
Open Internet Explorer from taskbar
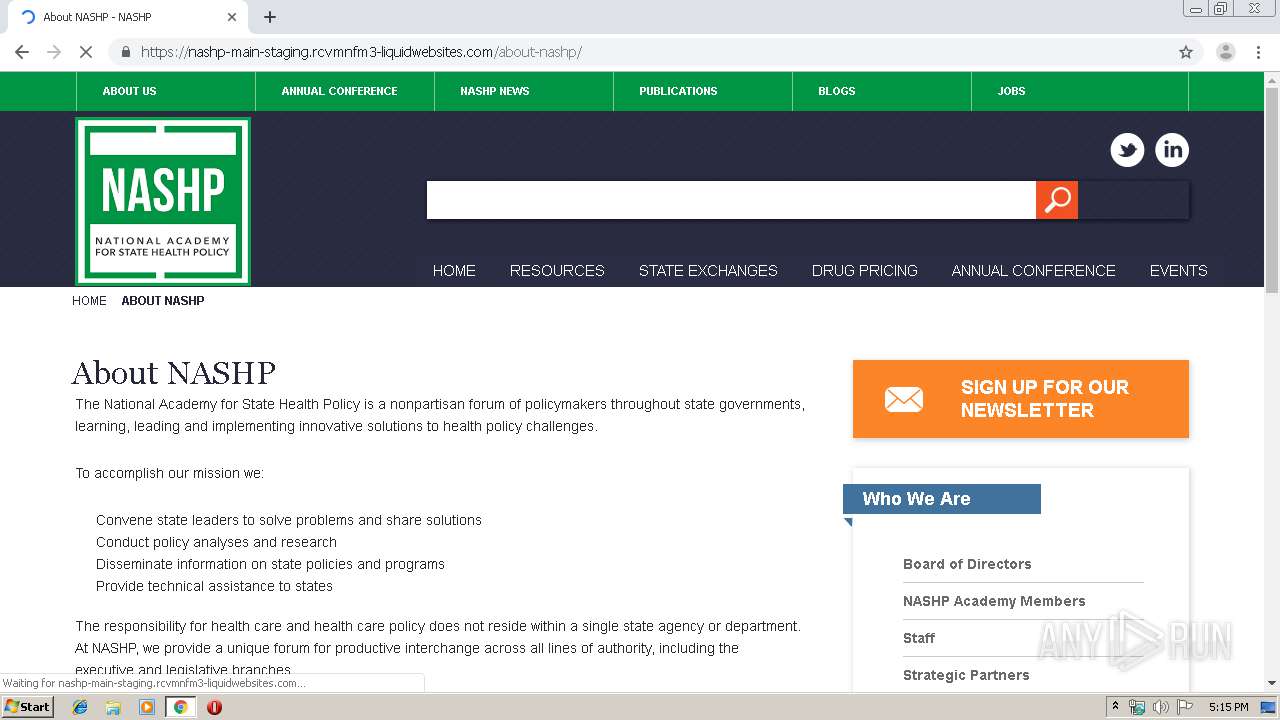coord(80,707)
